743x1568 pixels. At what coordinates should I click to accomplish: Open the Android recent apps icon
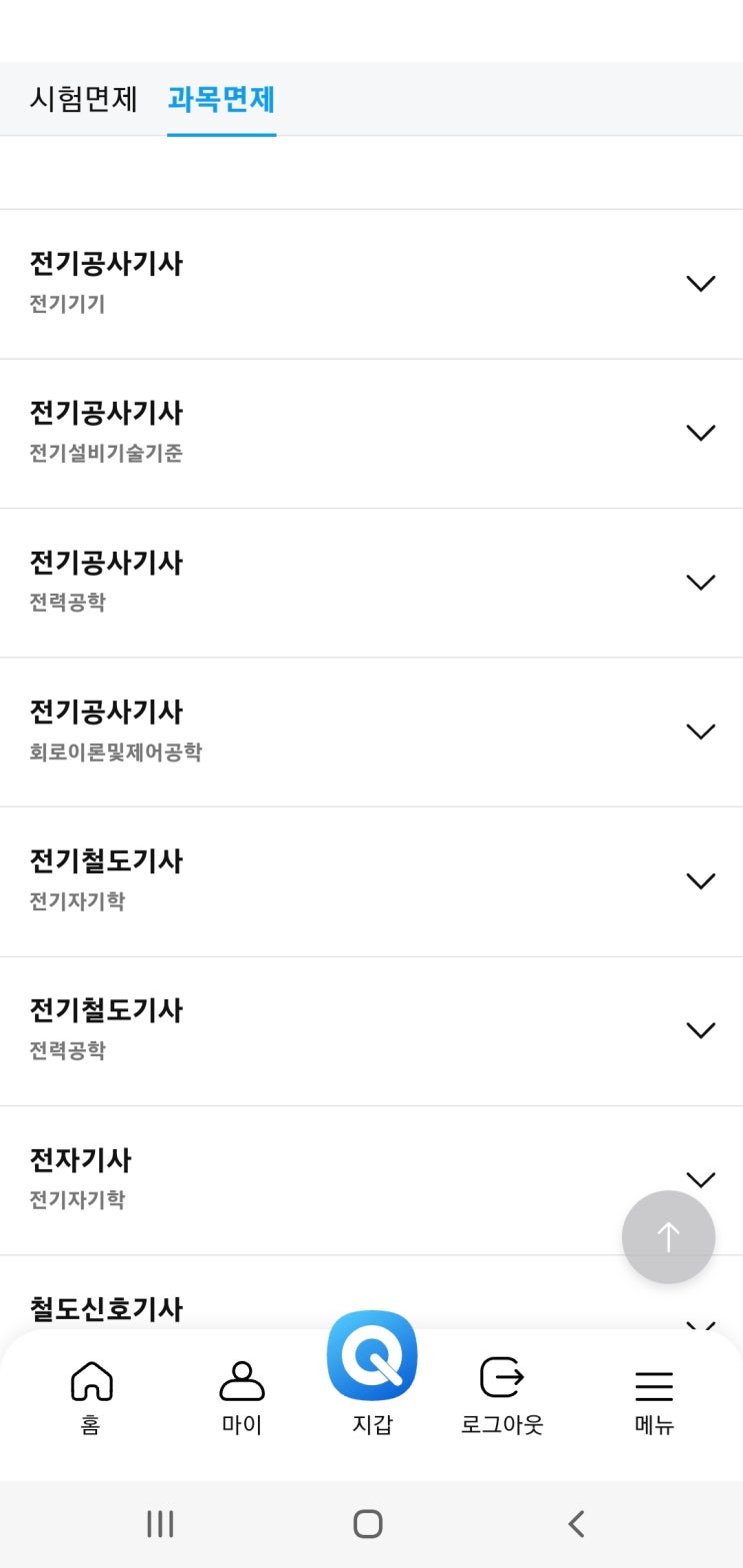pos(160,1524)
